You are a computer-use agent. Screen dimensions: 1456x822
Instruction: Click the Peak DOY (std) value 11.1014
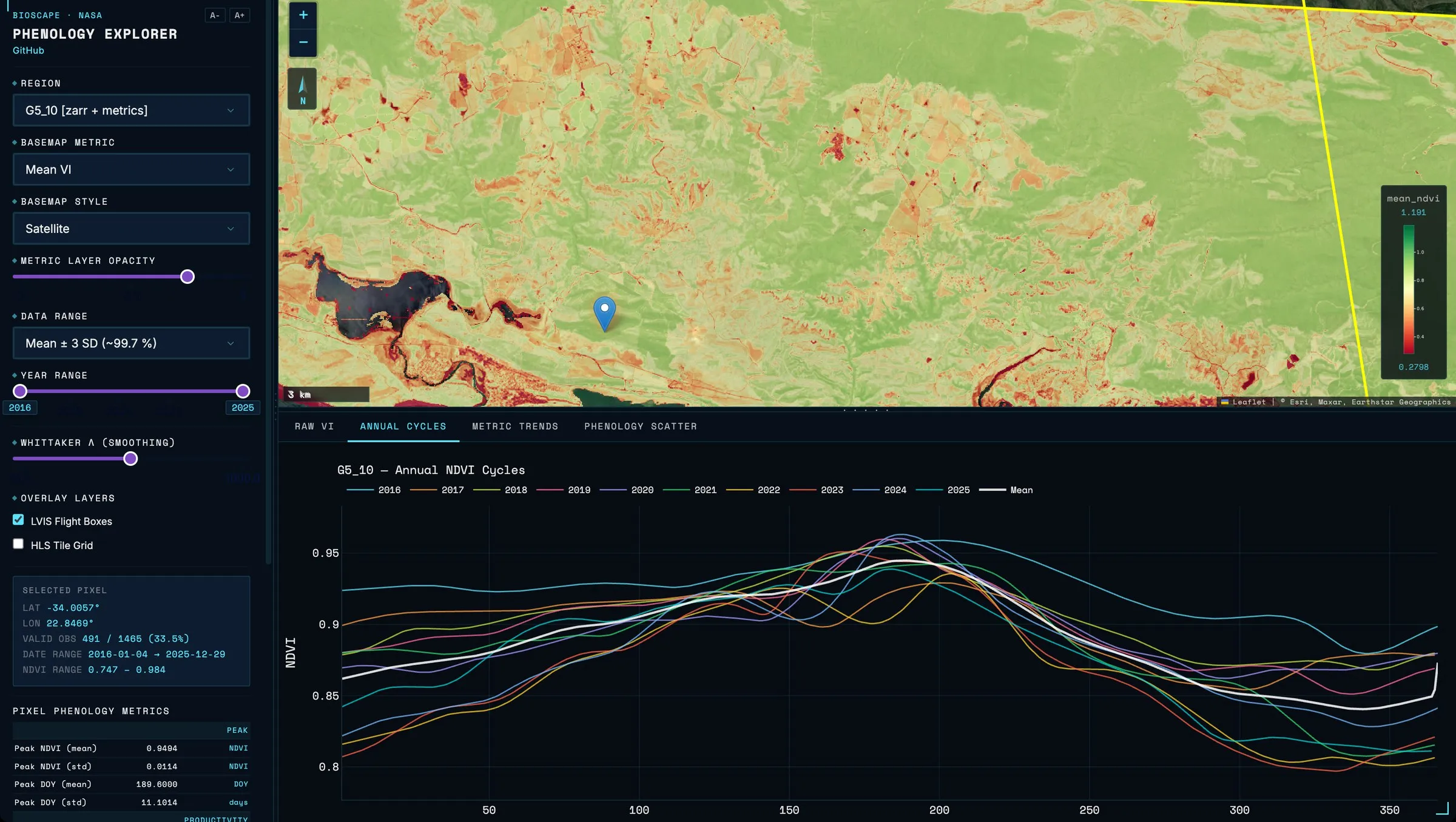tap(159, 802)
